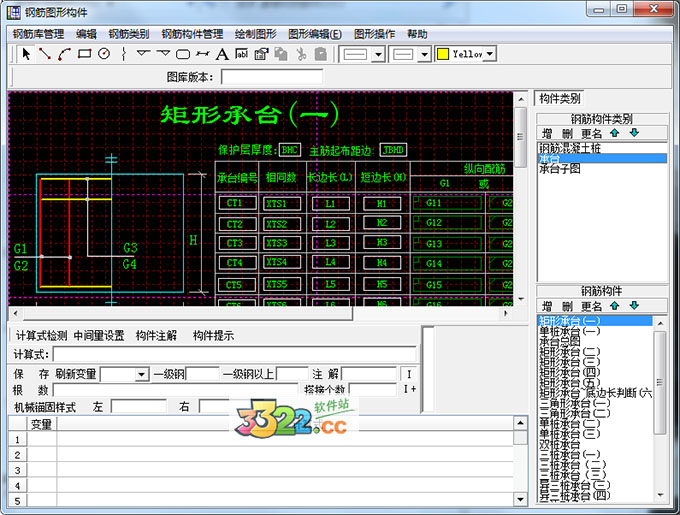Pick the rectangle drawing tool
The width and height of the screenshot is (680, 515).
(x=84, y=54)
